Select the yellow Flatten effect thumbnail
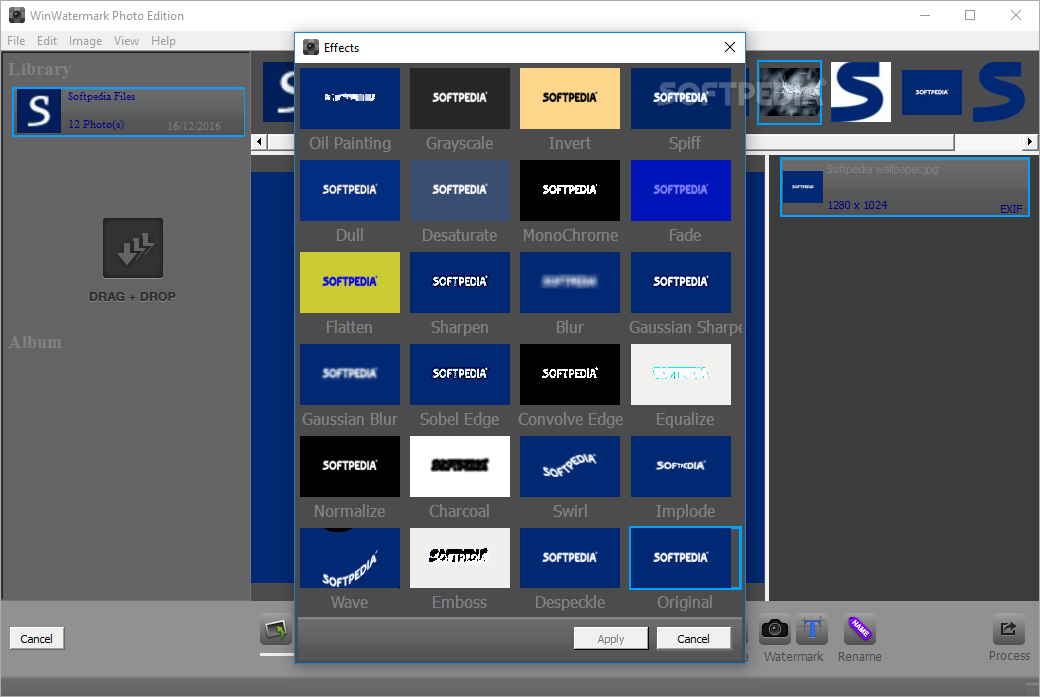This screenshot has width=1040, height=697. click(x=350, y=283)
